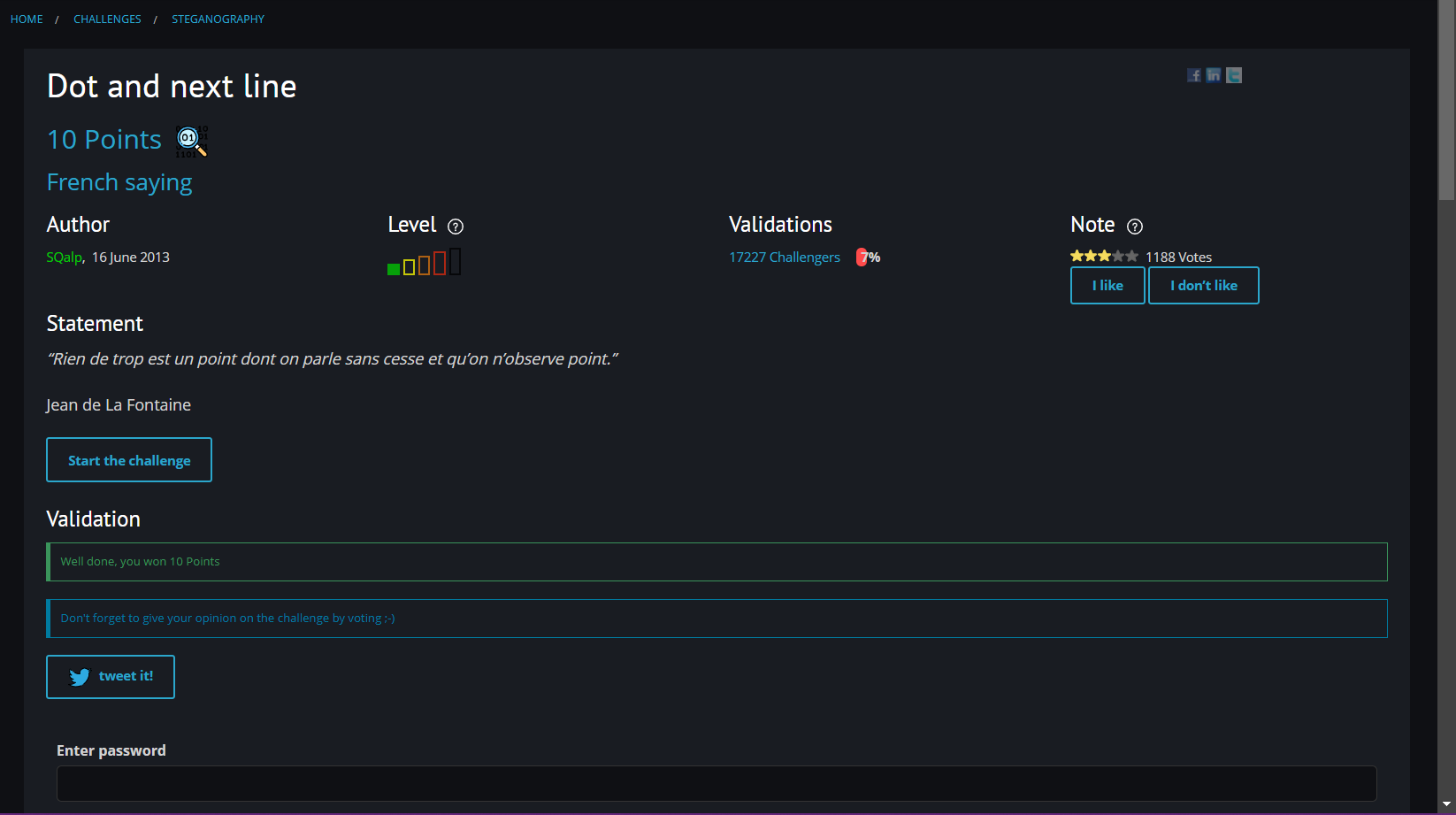Click the star rating display

(1104, 256)
